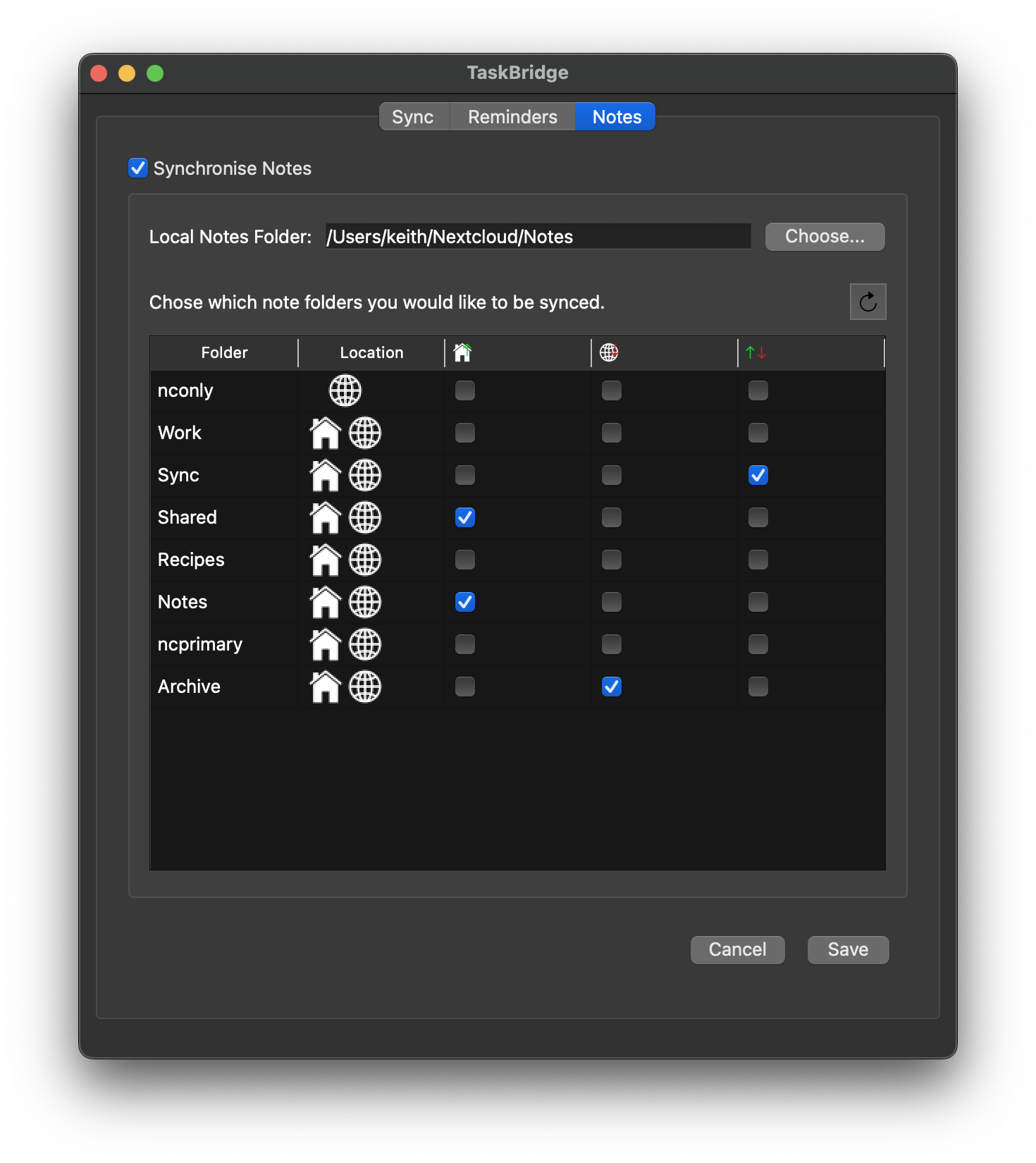Click the Local Notes Folder path field
The height and width of the screenshot is (1163, 1036).
[538, 237]
